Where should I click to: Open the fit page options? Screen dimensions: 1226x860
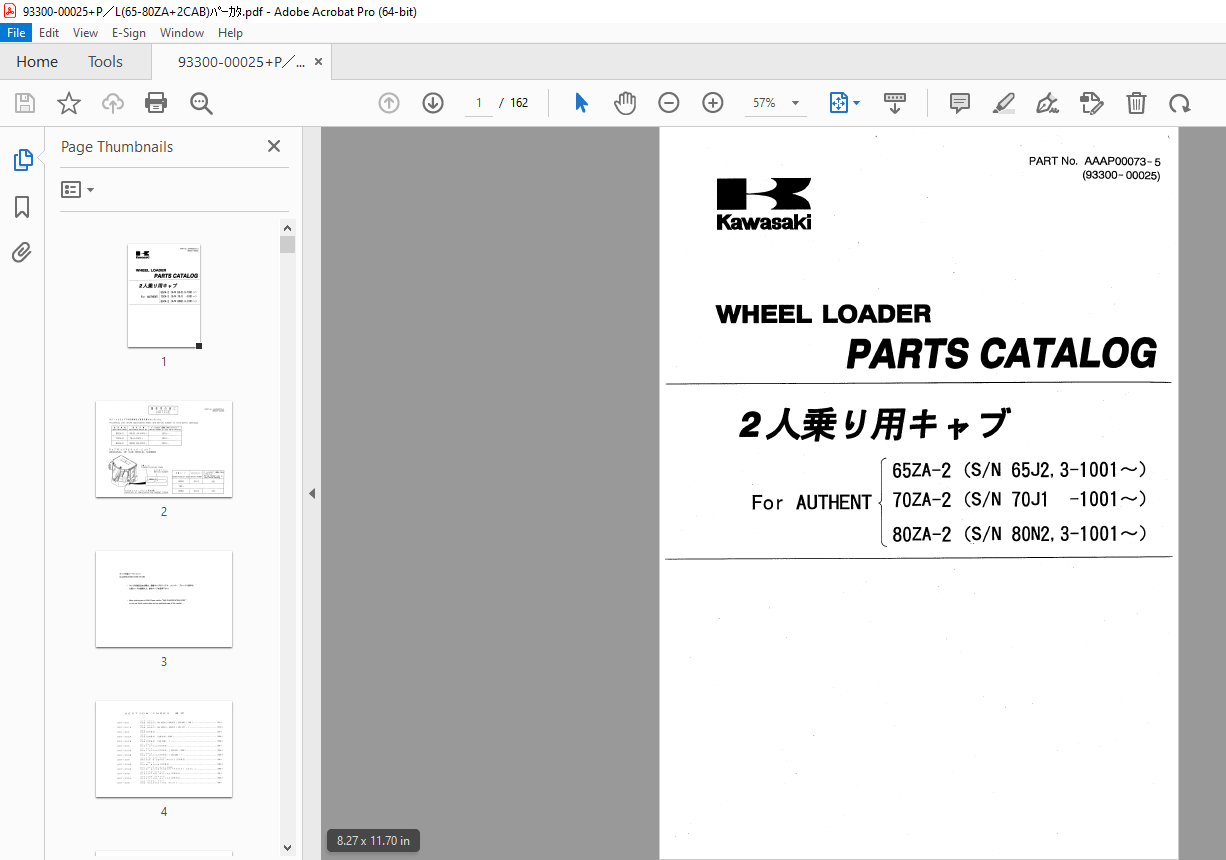(x=845, y=103)
